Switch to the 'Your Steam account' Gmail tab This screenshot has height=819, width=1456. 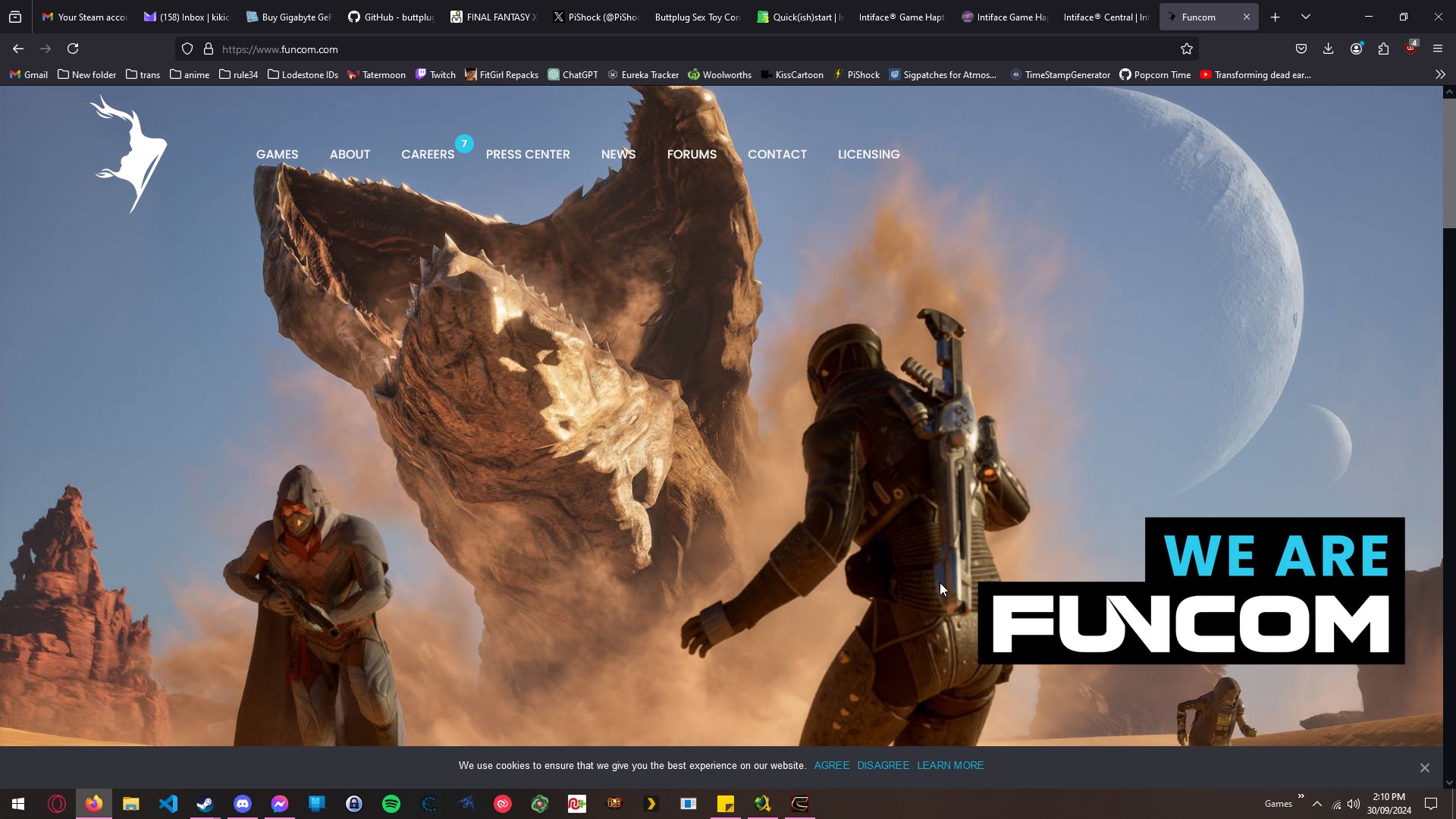(85, 17)
